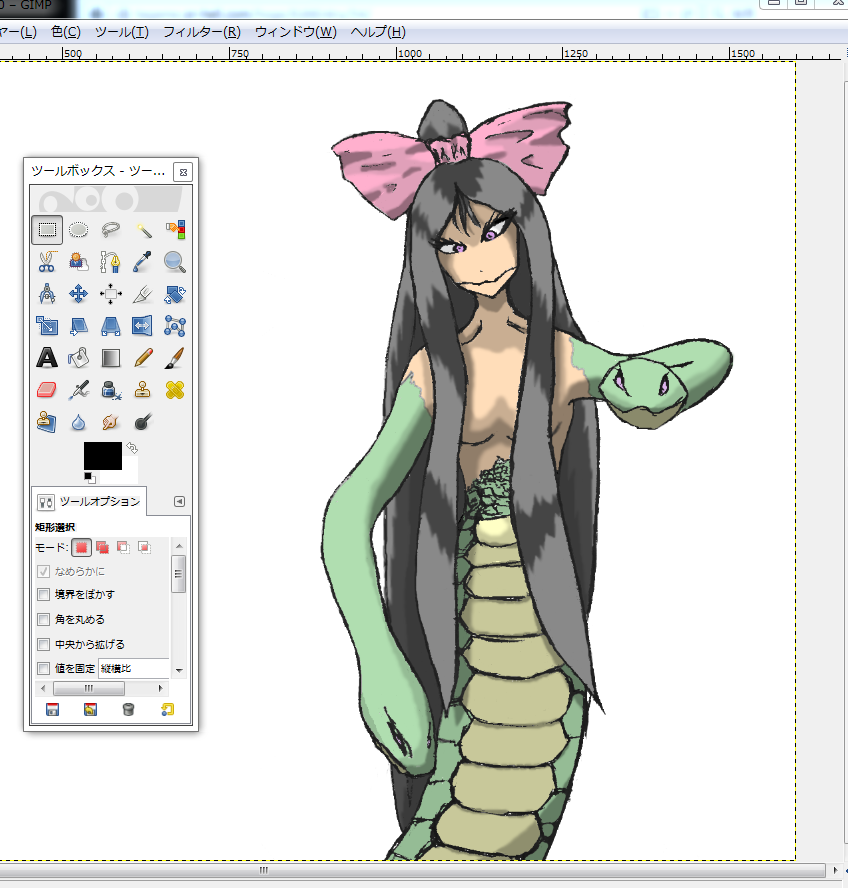Select the Text tool

(x=47, y=357)
